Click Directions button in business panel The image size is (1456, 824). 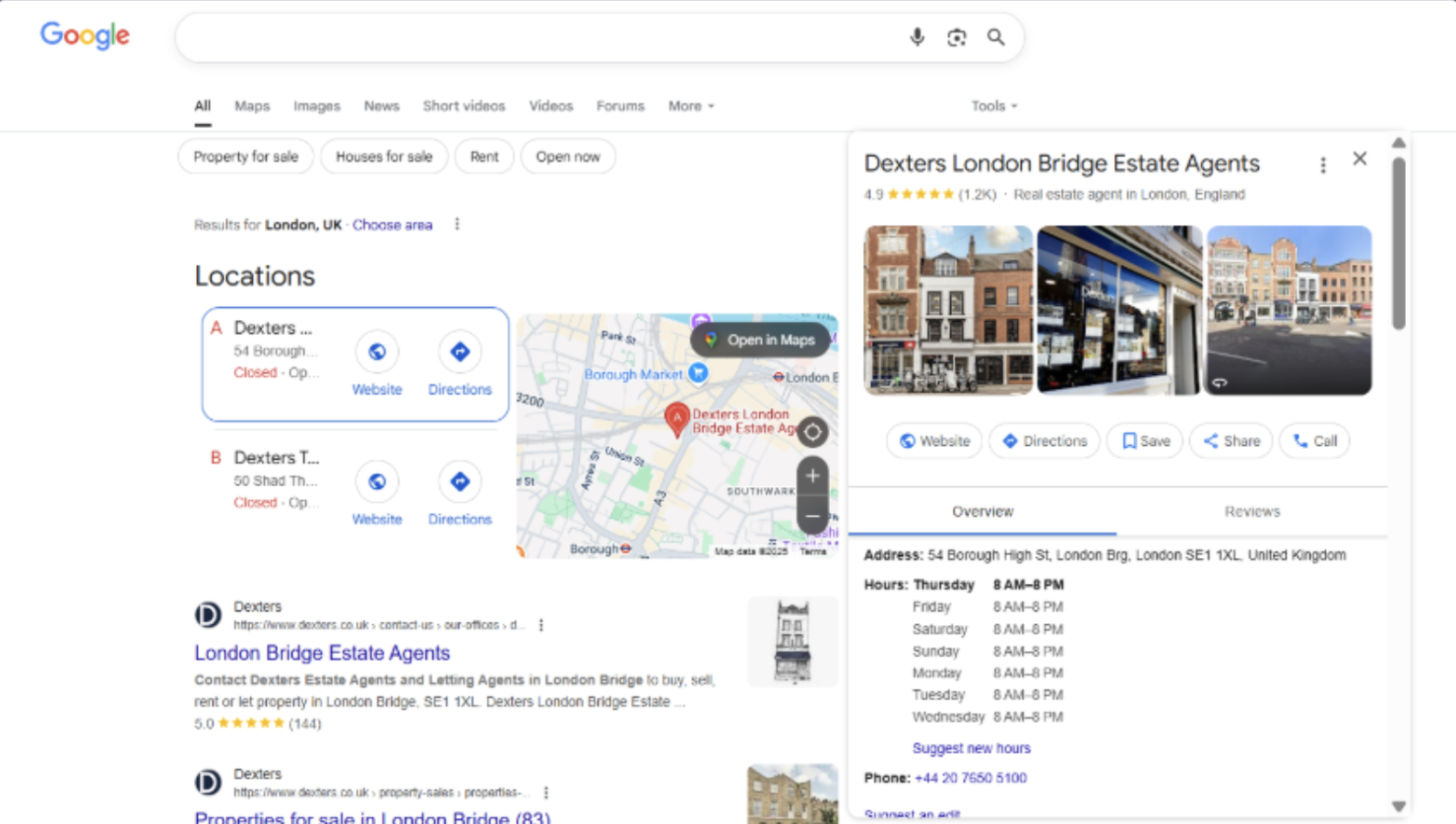point(1045,441)
